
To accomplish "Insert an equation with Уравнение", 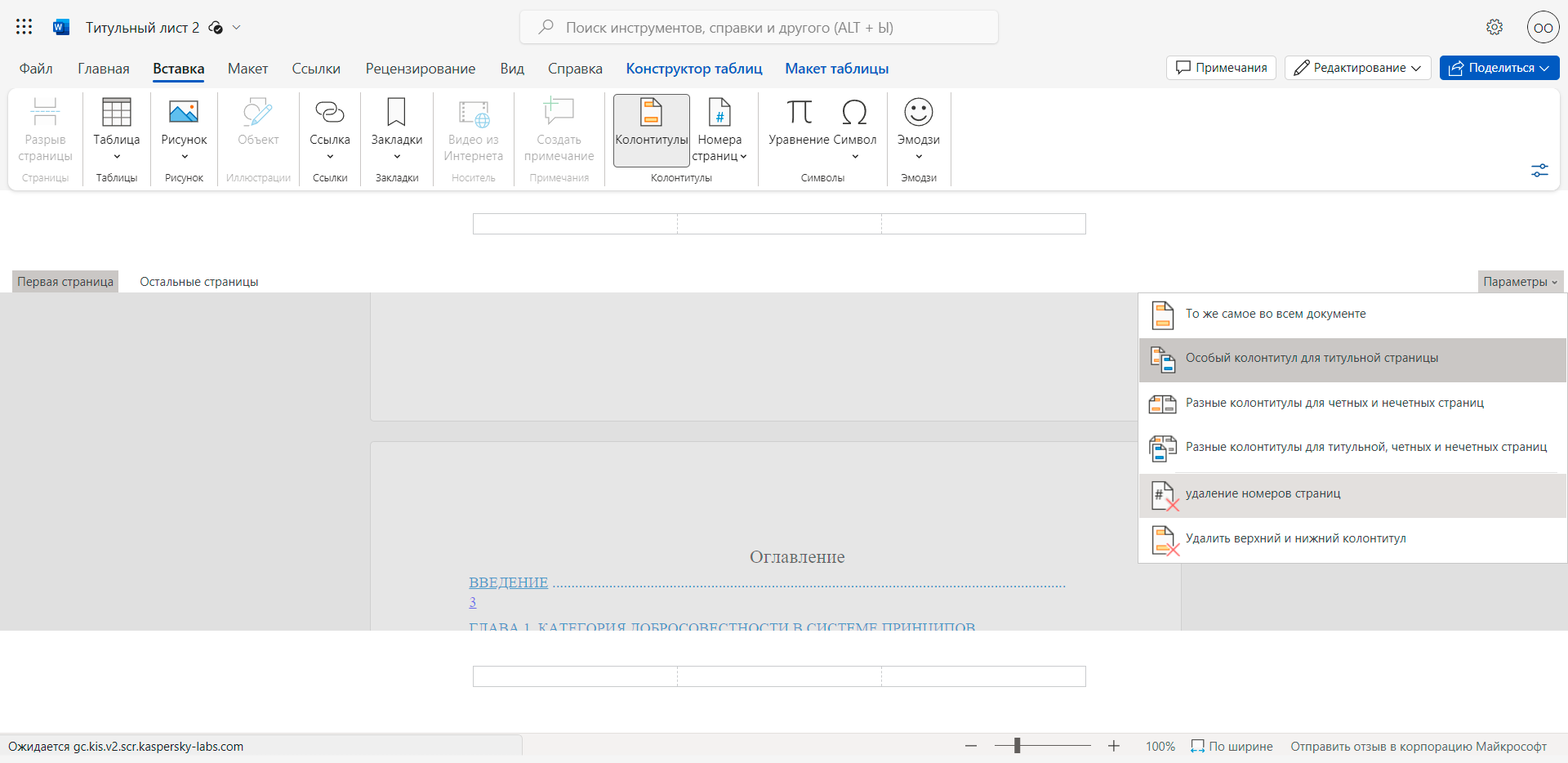I will (799, 123).
